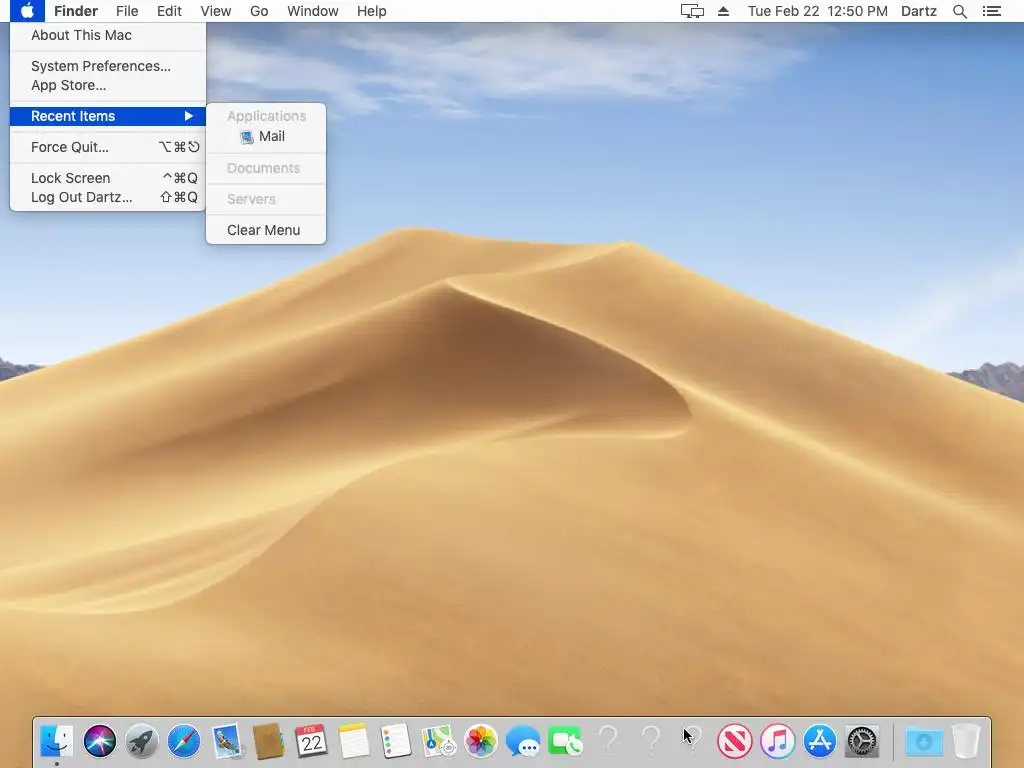
Task: Open Calendar icon showing 22
Action: [311, 741]
